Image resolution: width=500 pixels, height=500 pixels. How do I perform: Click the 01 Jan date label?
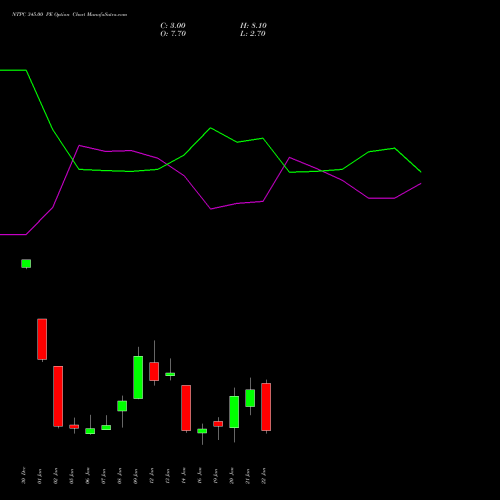40,476
